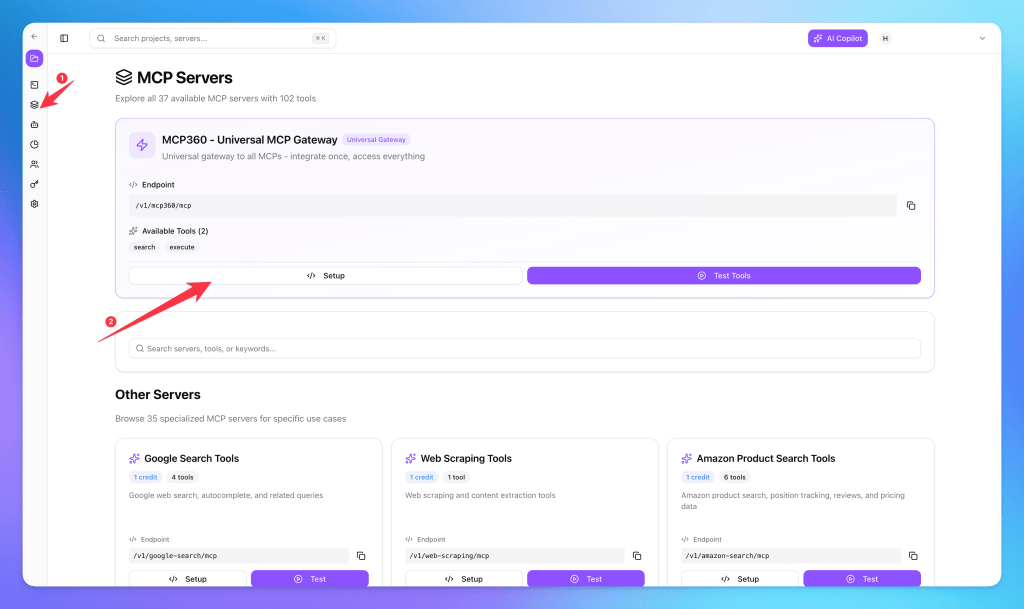Open the robot agent icon in sidebar
The width and height of the screenshot is (1024, 609).
point(34,124)
